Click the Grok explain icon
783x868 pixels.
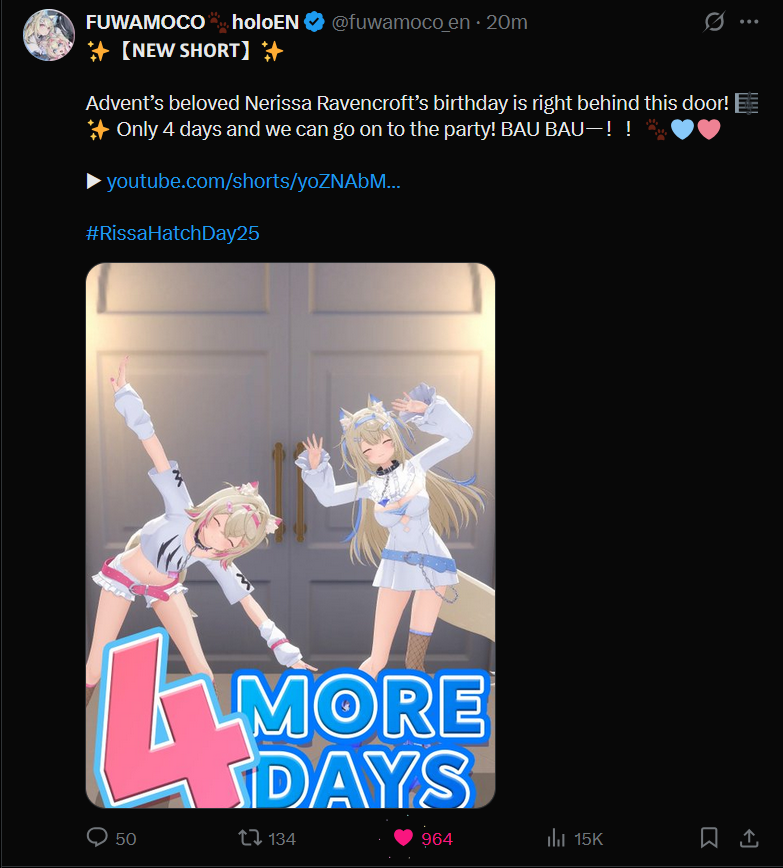tap(714, 22)
